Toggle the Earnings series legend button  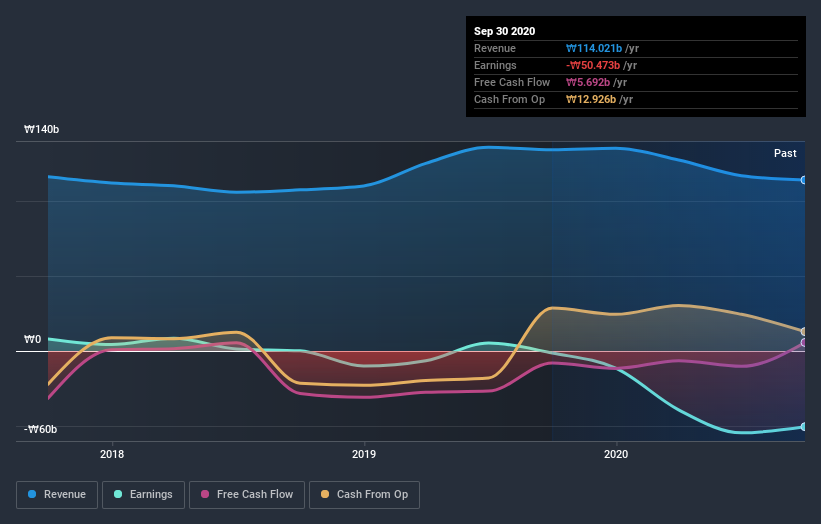pos(143,495)
